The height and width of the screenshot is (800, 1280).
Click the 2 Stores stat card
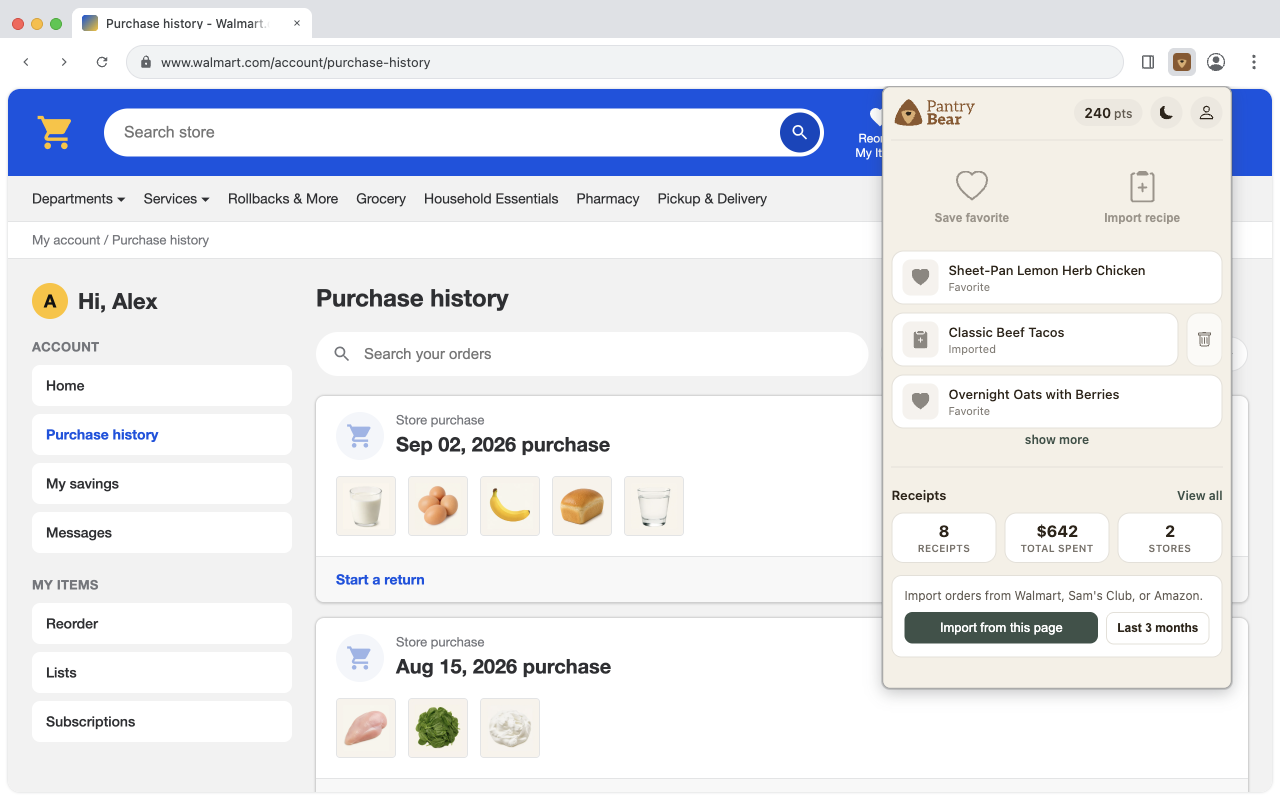pyautogui.click(x=1170, y=538)
